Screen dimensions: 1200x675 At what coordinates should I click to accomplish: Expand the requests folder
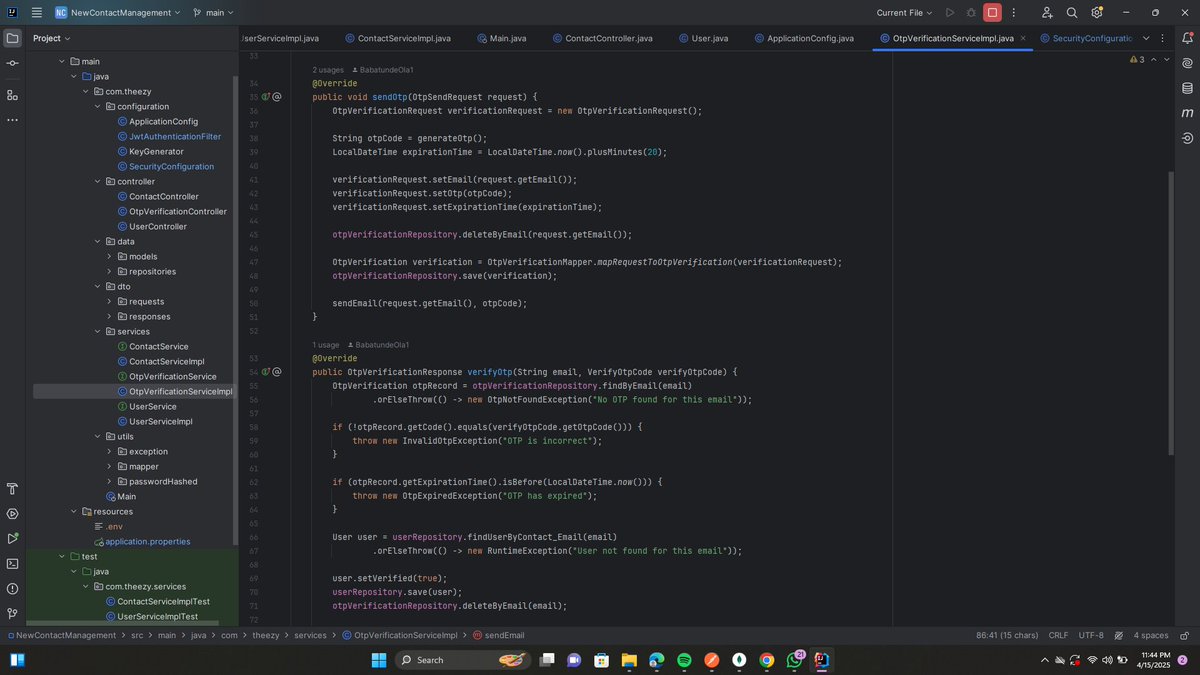click(x=110, y=301)
